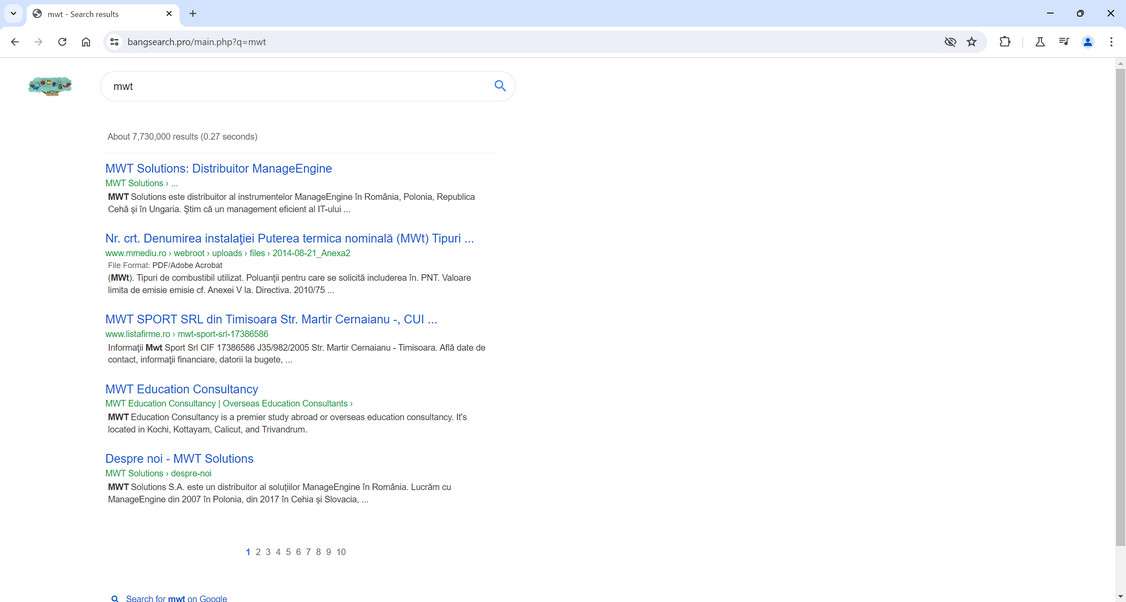Open the three-dot Chrome menu

point(1111,42)
